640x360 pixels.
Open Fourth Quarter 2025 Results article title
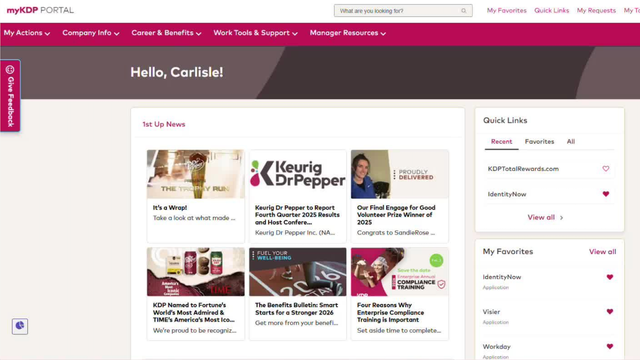(297, 215)
